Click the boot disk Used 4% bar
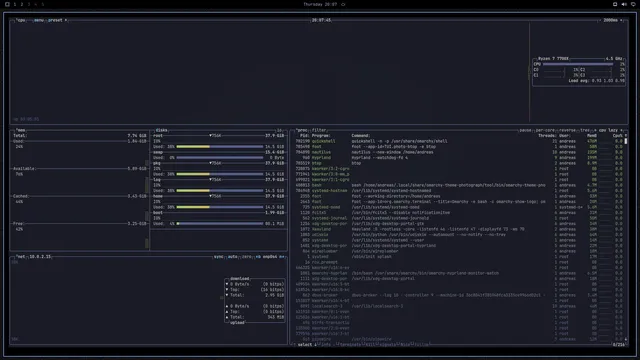 click(x=220, y=224)
